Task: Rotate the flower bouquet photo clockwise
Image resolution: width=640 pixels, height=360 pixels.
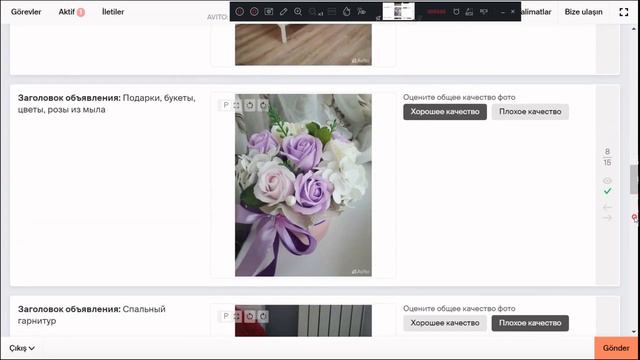Action: [x=263, y=105]
